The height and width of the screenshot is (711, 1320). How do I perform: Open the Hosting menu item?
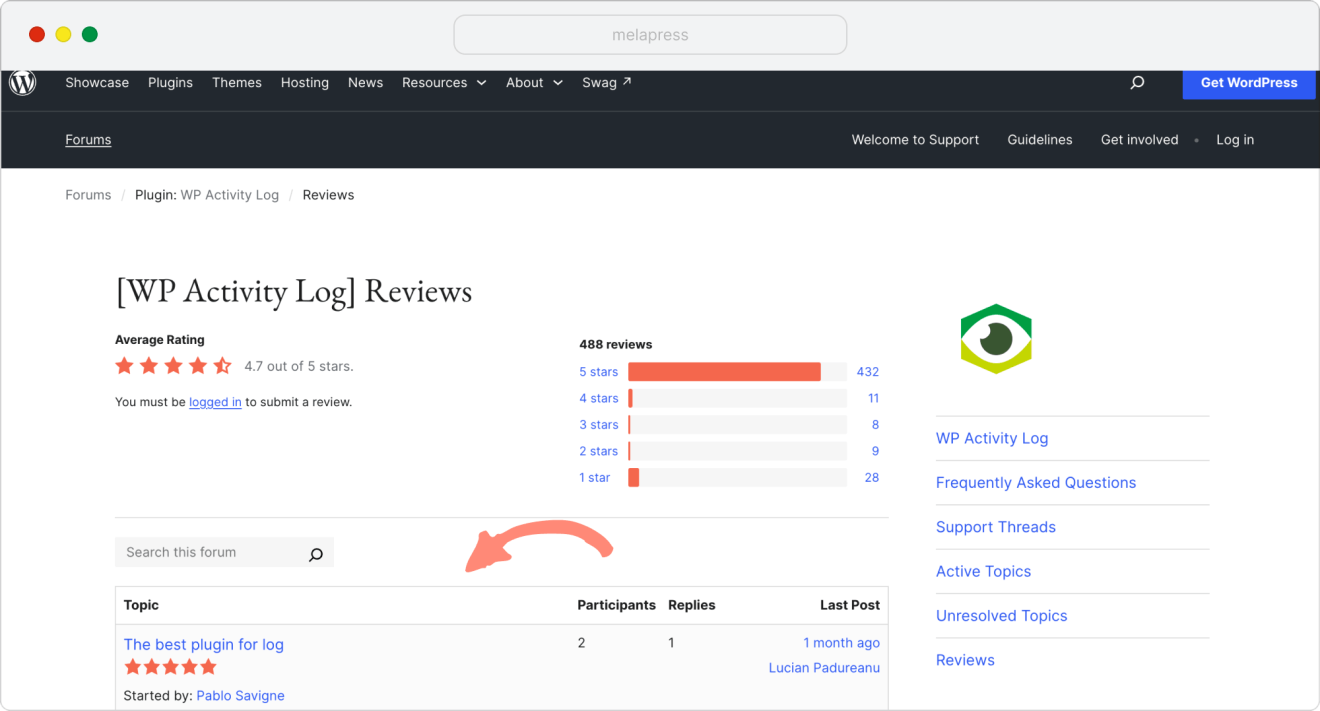coord(305,83)
